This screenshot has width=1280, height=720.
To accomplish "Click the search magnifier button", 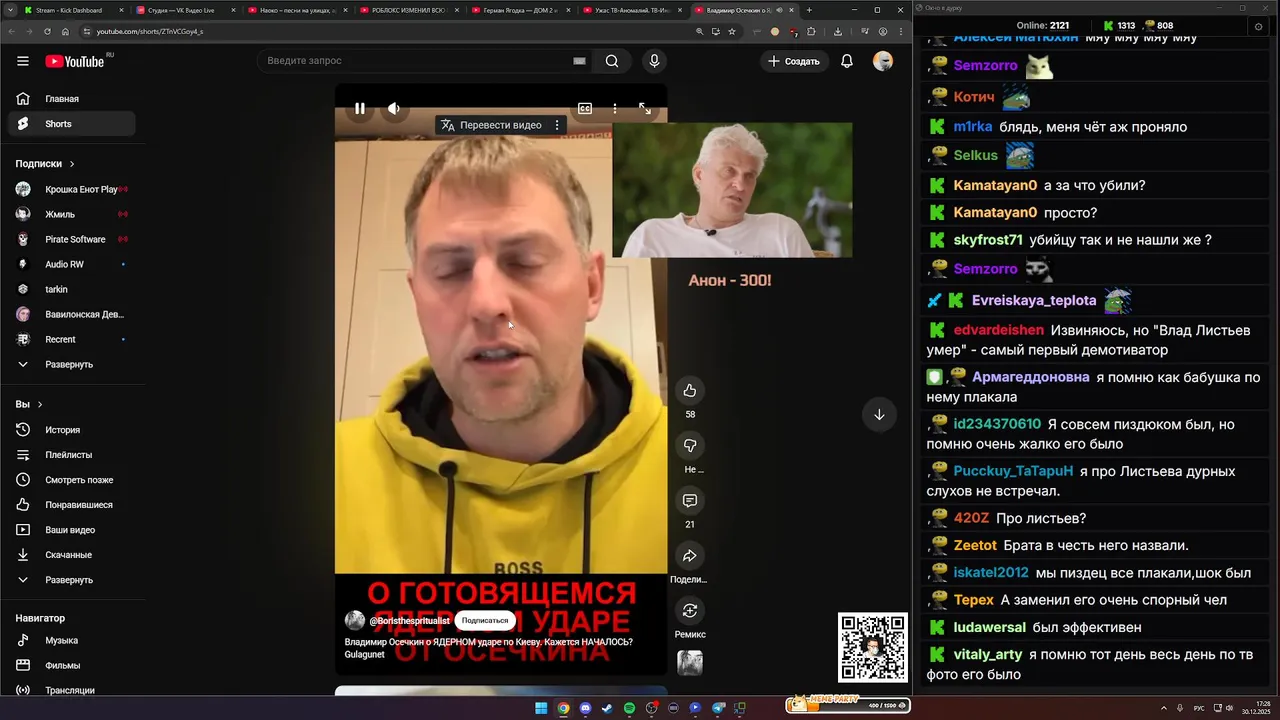I will [612, 61].
